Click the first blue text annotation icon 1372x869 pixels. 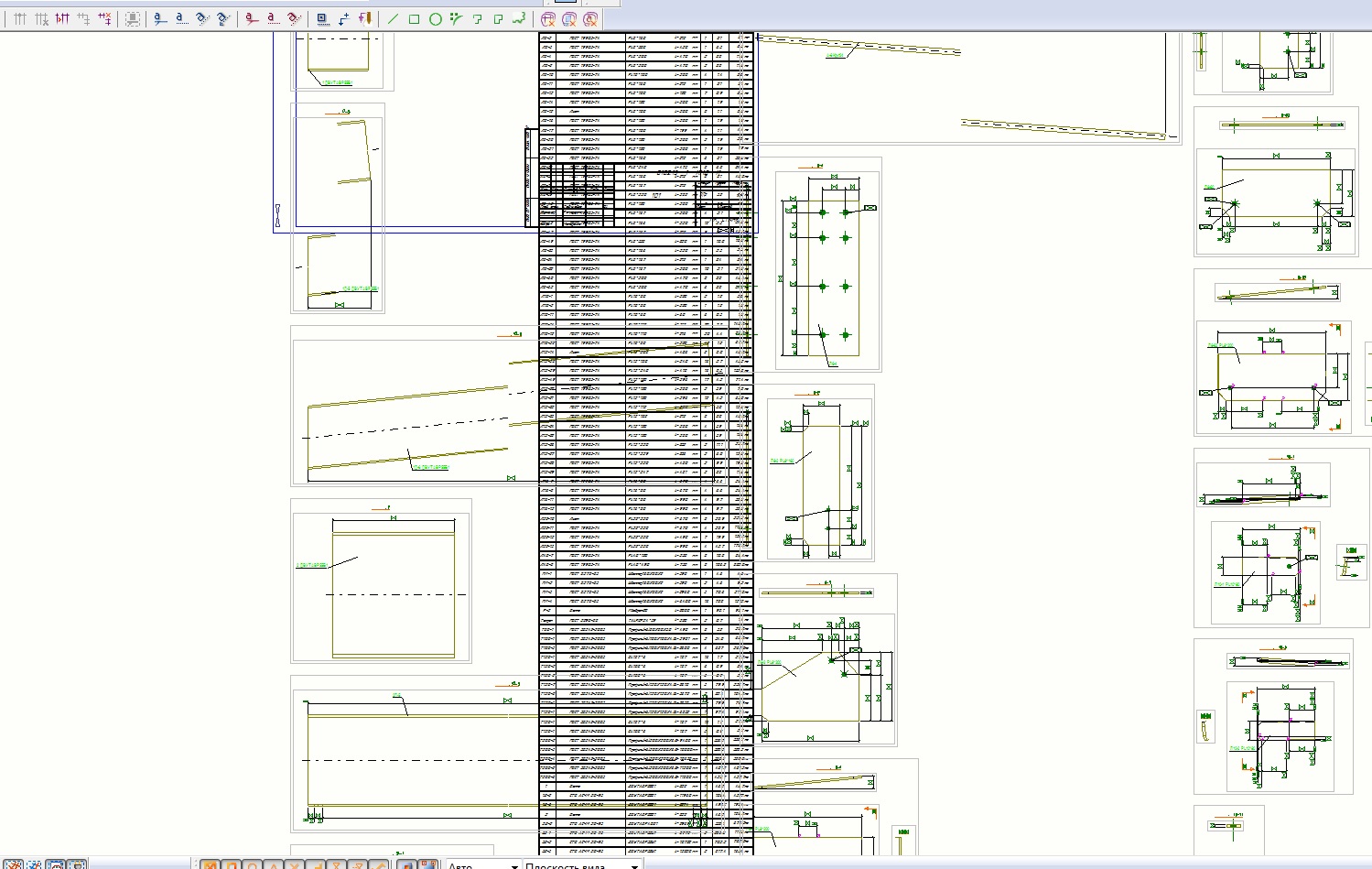click(160, 18)
